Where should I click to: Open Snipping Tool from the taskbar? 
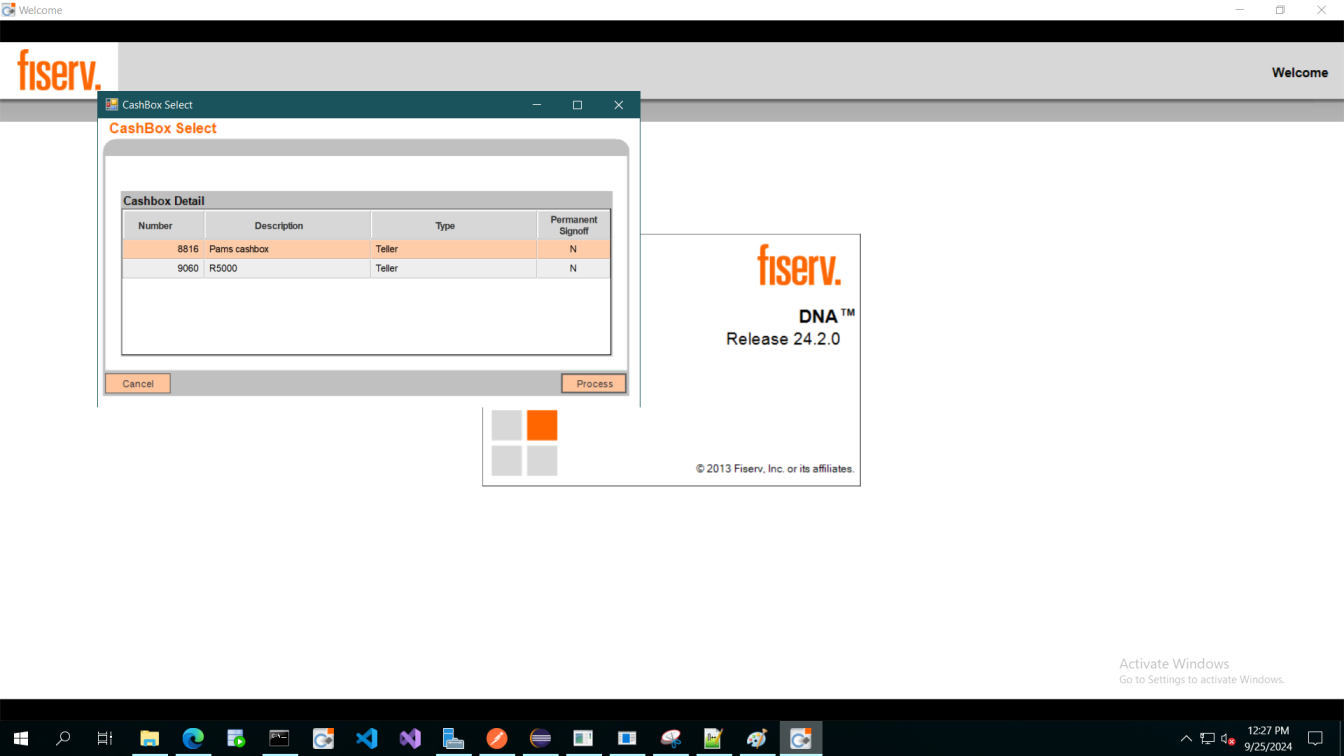pos(671,739)
